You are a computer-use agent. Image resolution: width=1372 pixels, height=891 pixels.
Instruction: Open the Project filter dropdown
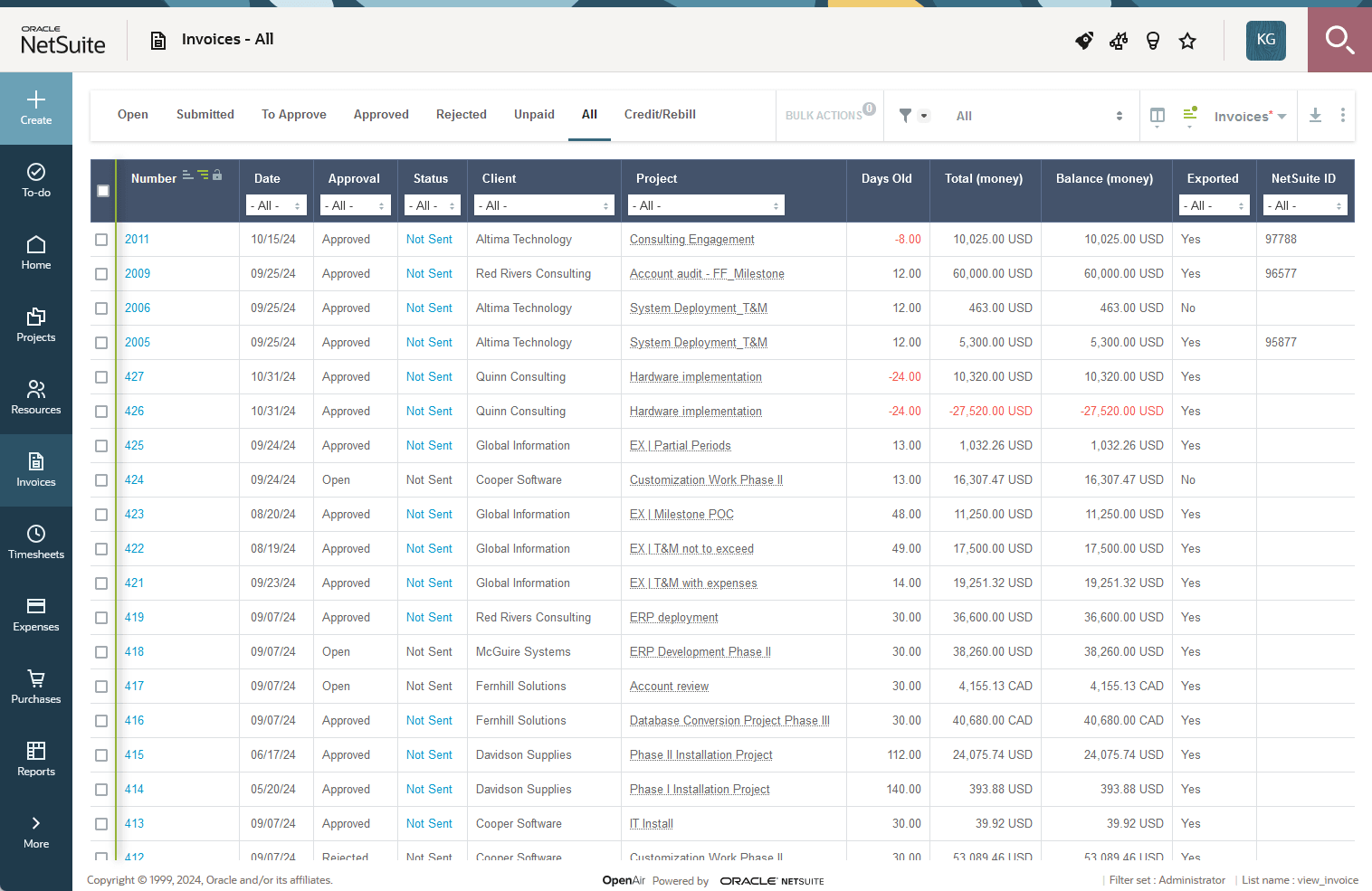pos(706,205)
